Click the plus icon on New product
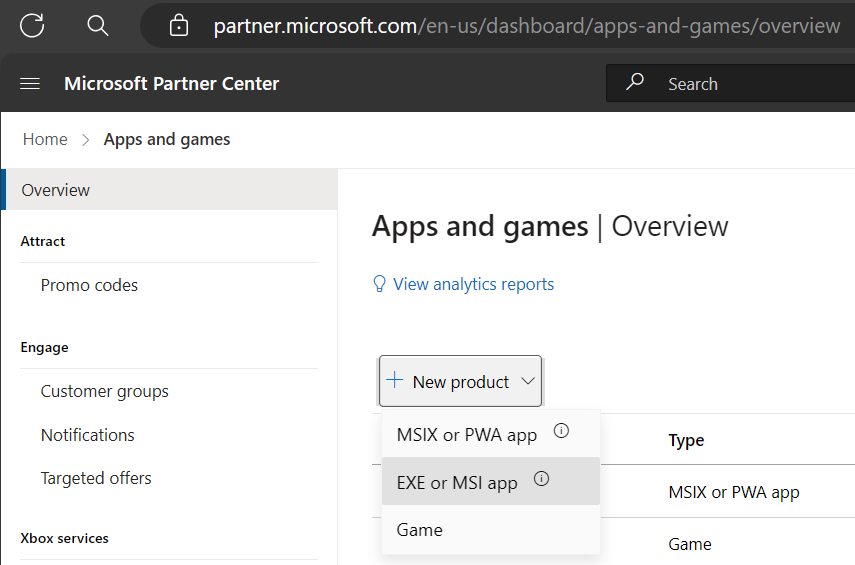Image resolution: width=855 pixels, height=565 pixels. 394,380
